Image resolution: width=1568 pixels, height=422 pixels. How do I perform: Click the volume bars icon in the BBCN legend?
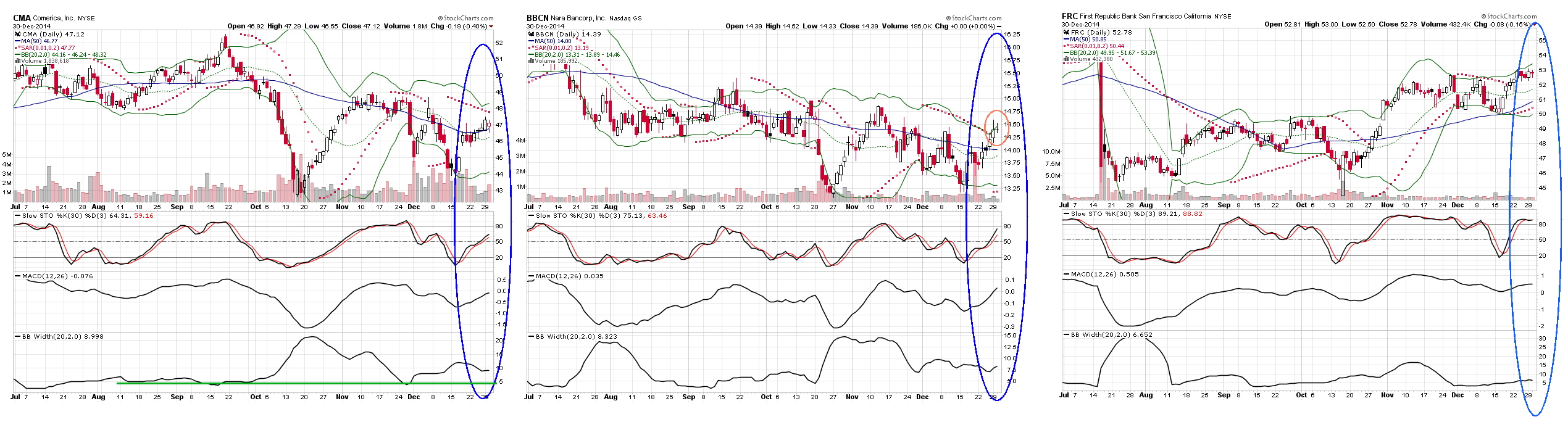531,61
